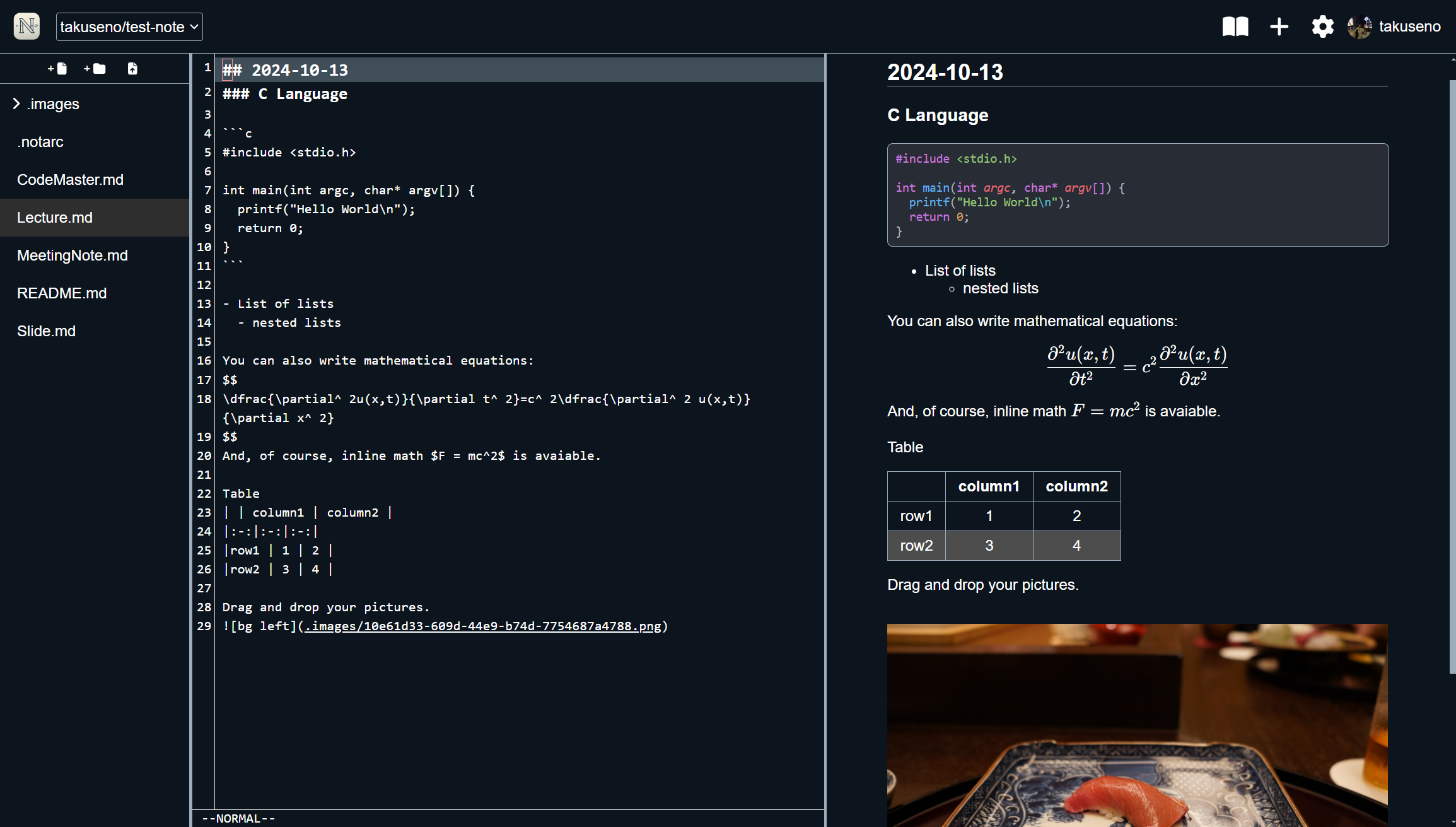This screenshot has height=827, width=1456.
Task: Click the 'C Language' heading in preview
Action: pyautogui.click(x=938, y=115)
